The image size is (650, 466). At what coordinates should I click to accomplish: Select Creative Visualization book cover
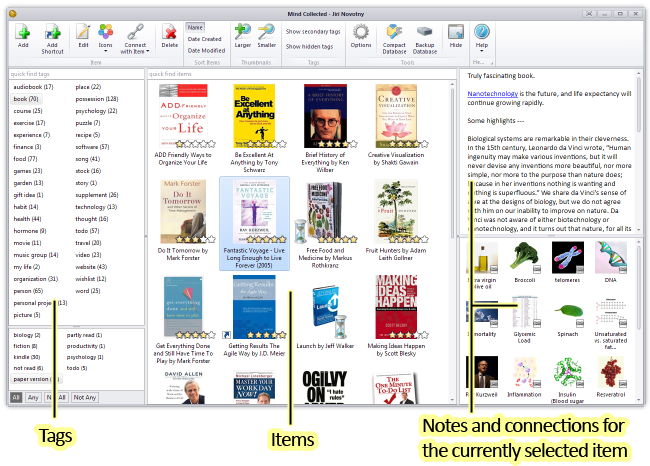(x=396, y=116)
